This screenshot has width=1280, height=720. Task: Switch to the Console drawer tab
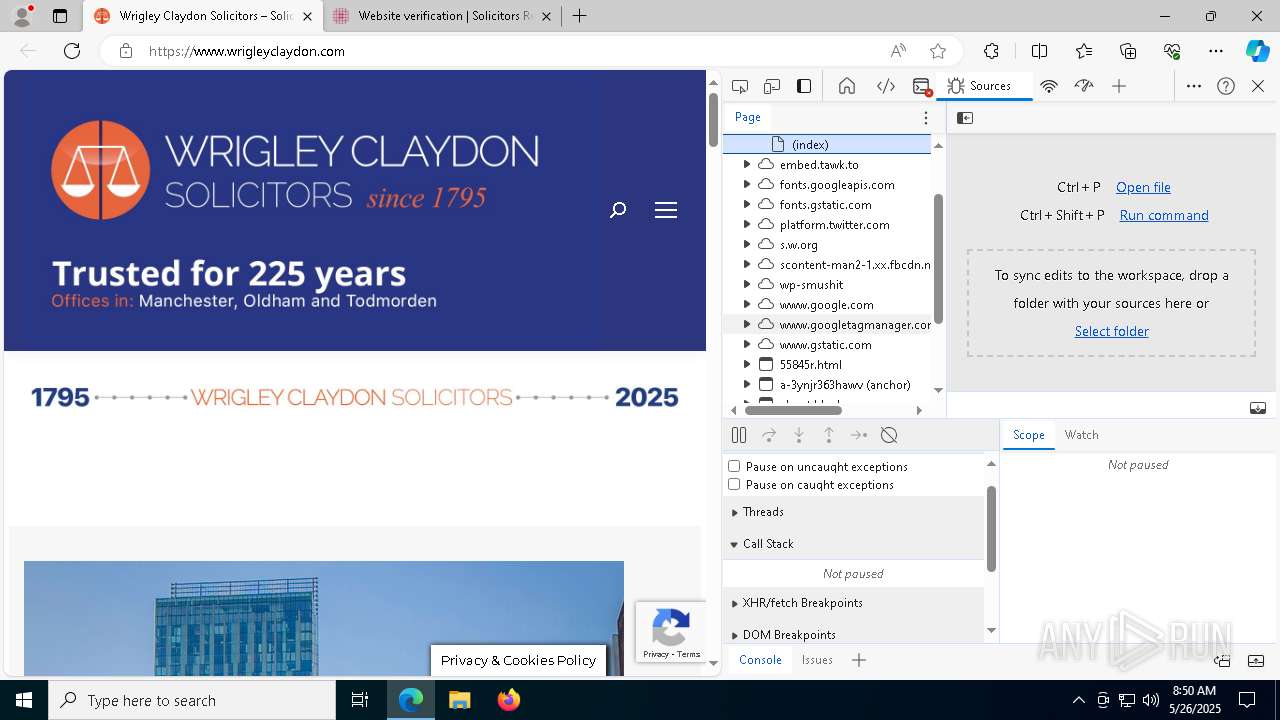coord(760,660)
